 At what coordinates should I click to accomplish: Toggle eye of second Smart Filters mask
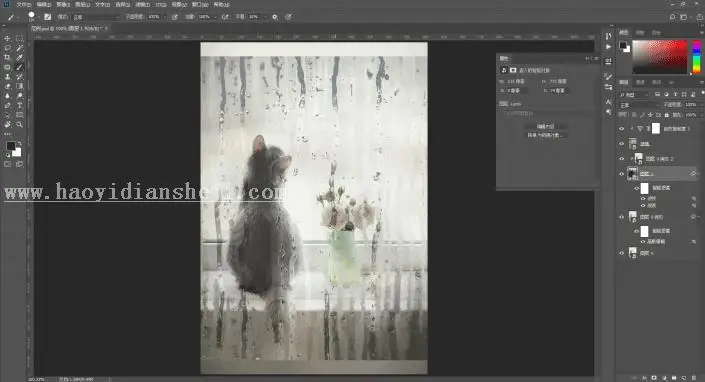pos(636,231)
